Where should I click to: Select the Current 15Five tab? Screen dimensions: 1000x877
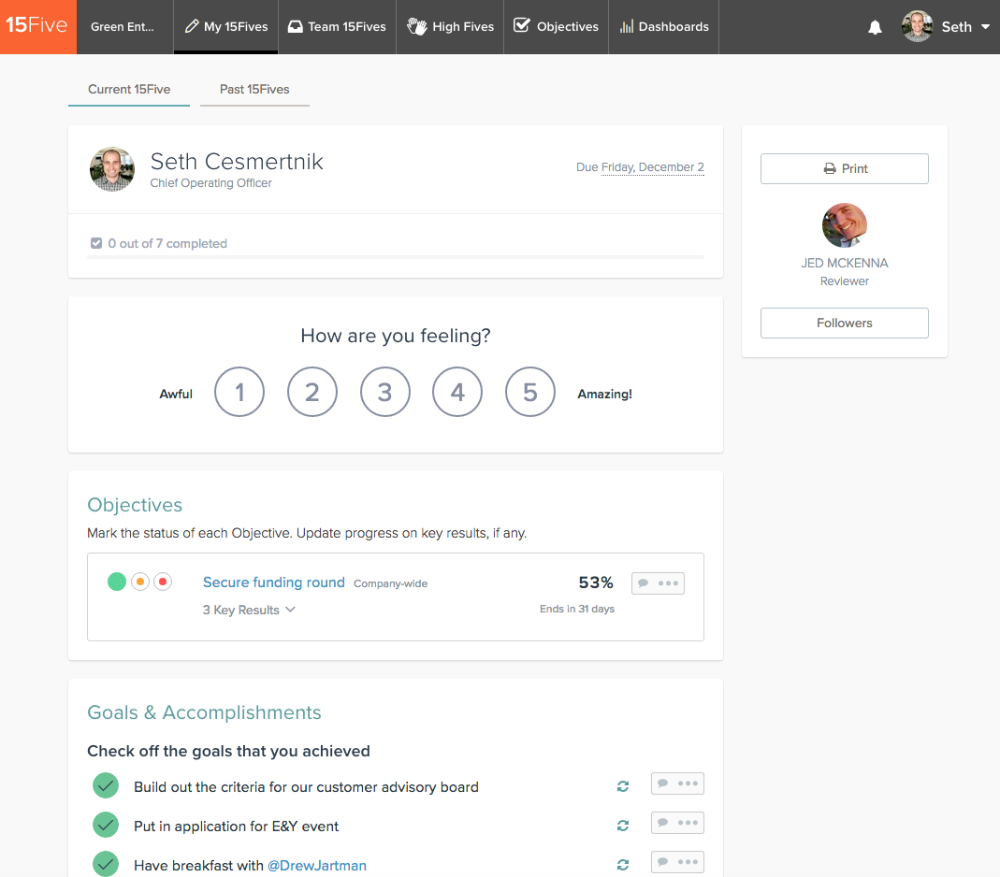click(x=129, y=89)
